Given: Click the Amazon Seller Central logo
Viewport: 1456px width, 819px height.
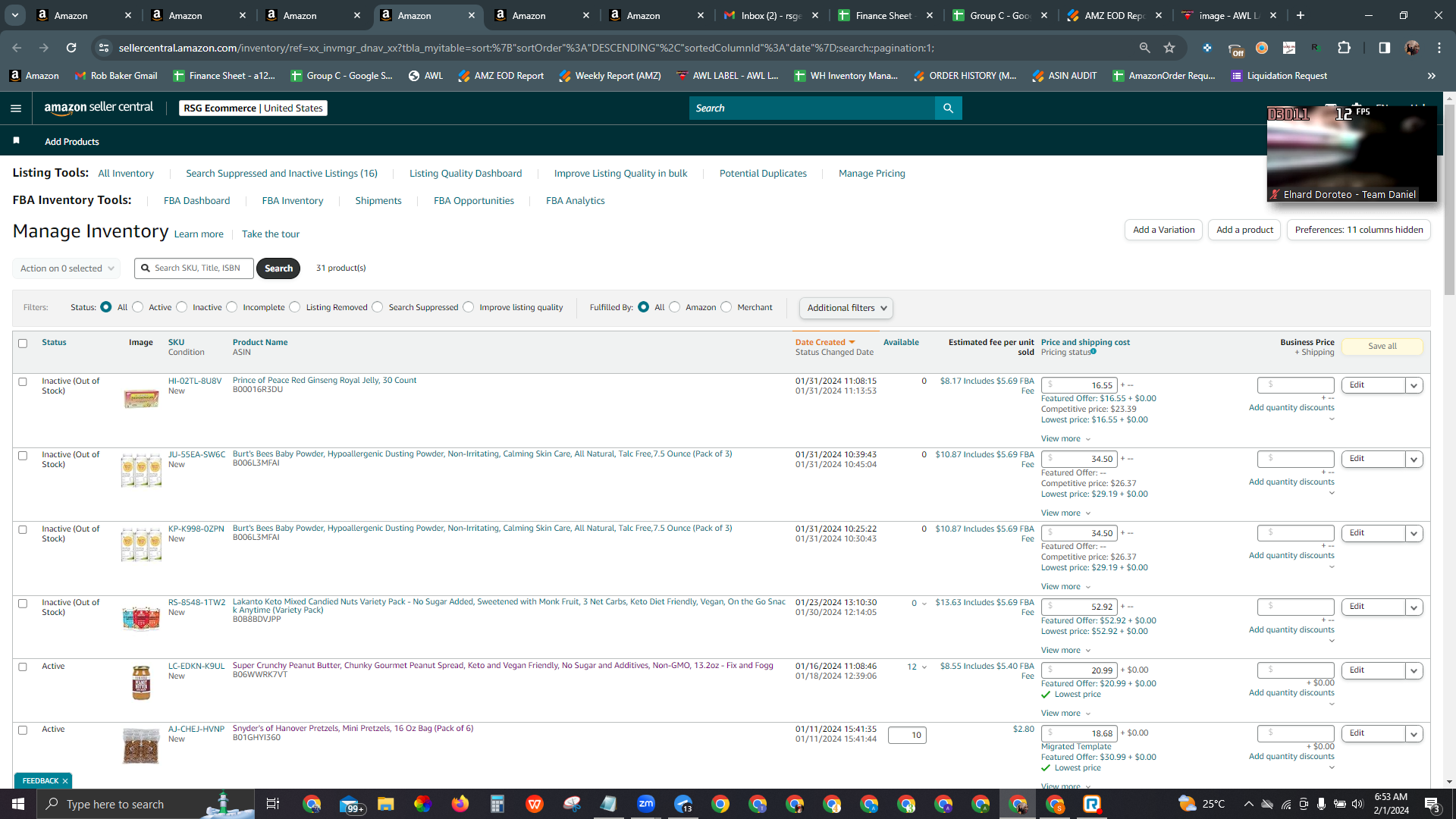Looking at the screenshot, I should pyautogui.click(x=99, y=108).
